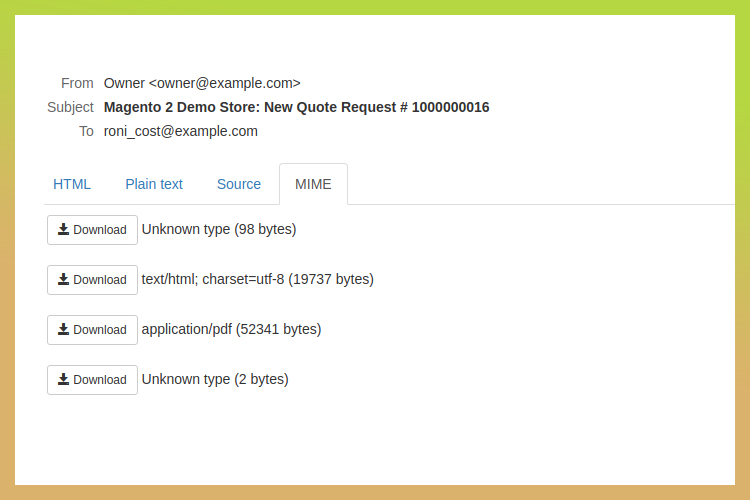Click download icon beside application/pdf attachment

click(63, 330)
